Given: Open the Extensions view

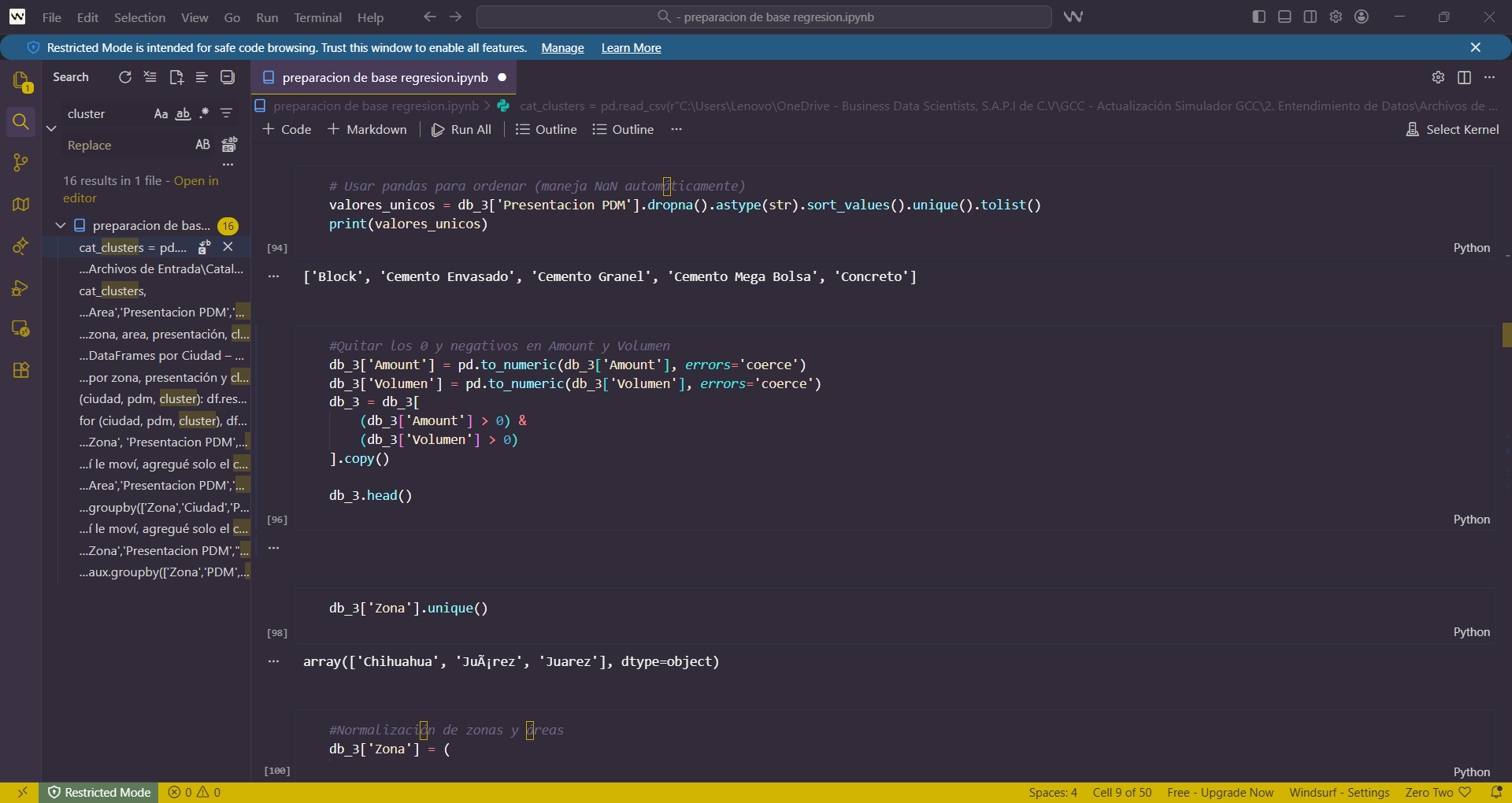Looking at the screenshot, I should coord(20,370).
